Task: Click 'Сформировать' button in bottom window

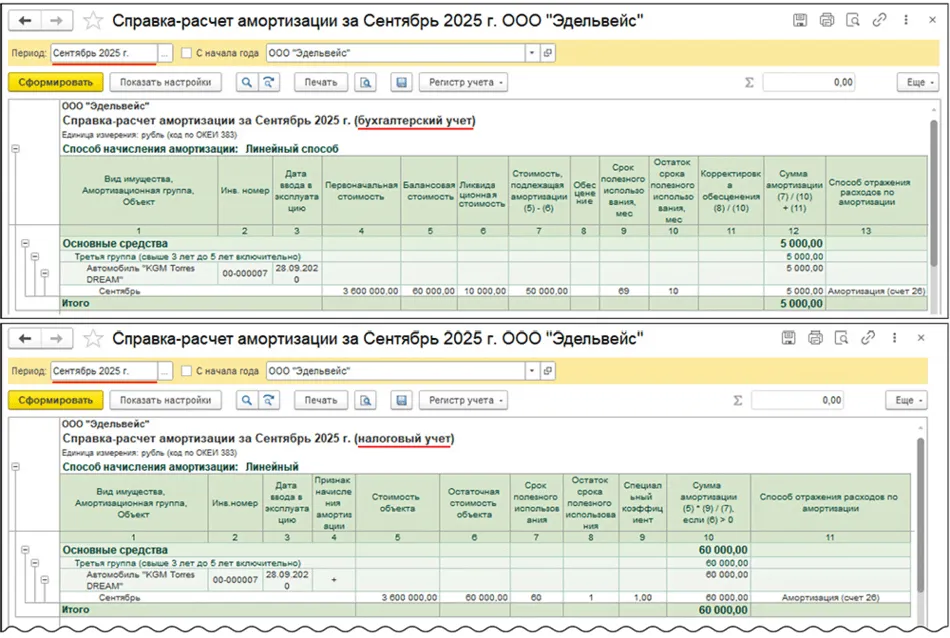Action: [x=55, y=400]
